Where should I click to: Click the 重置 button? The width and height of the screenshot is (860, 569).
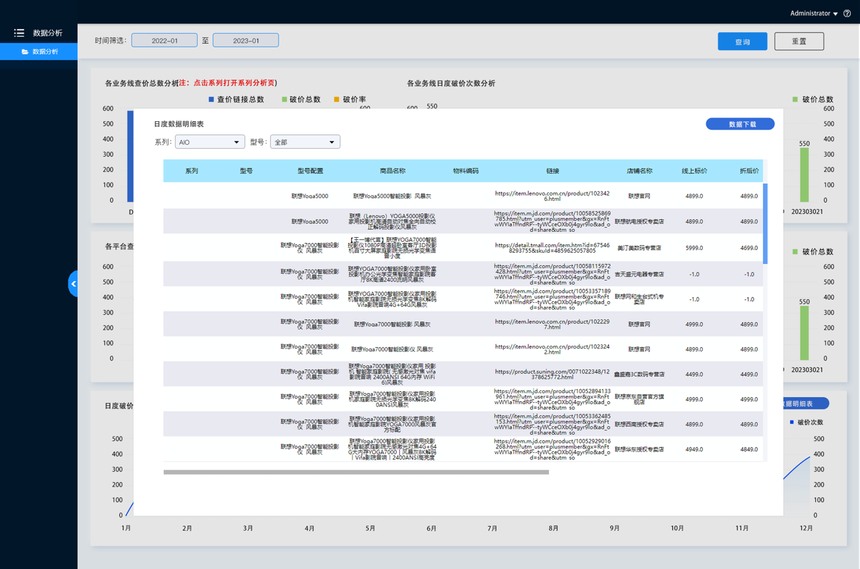pos(799,42)
